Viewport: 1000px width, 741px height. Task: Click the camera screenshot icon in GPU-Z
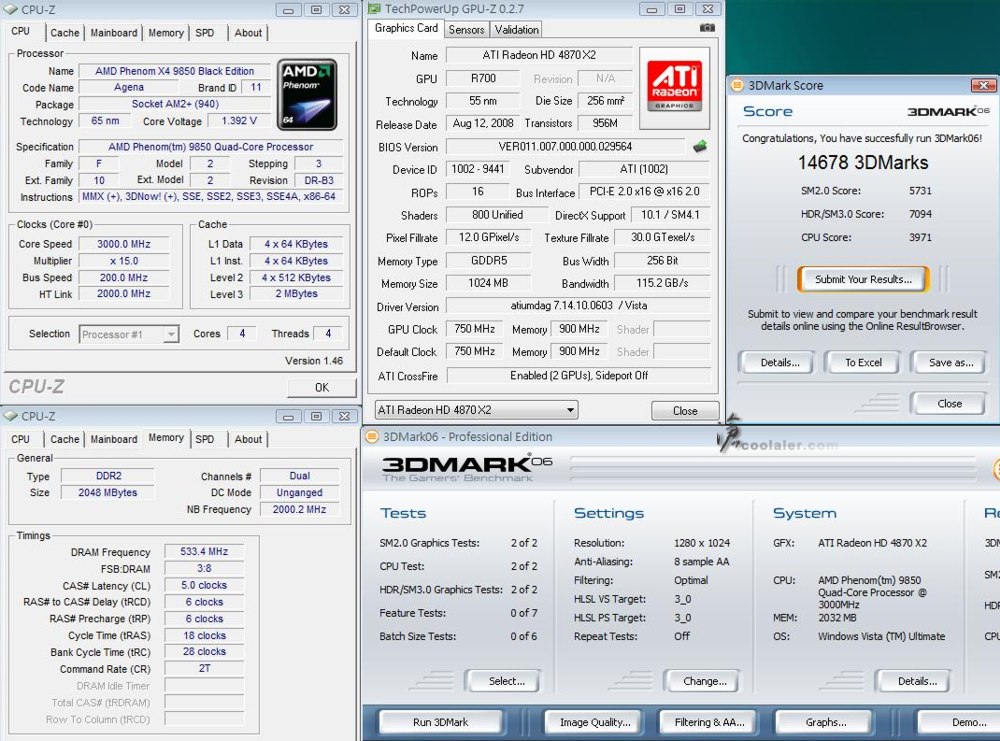(707, 28)
